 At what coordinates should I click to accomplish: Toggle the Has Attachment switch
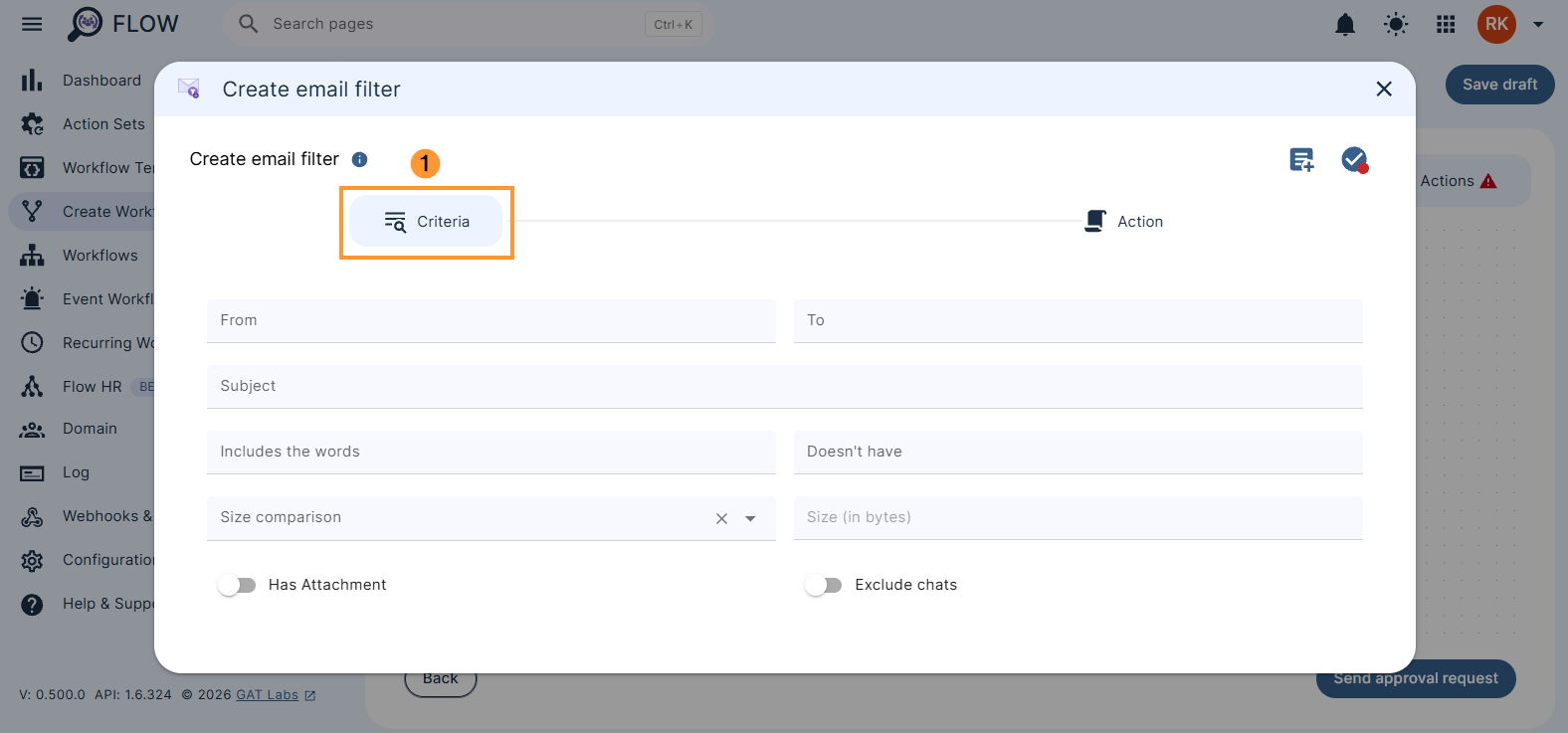(237, 585)
